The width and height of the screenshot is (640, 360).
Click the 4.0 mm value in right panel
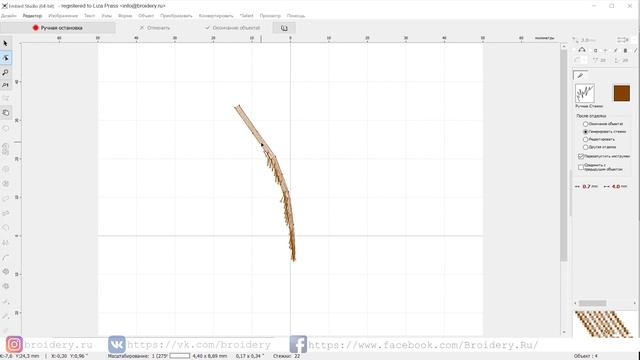click(x=616, y=187)
